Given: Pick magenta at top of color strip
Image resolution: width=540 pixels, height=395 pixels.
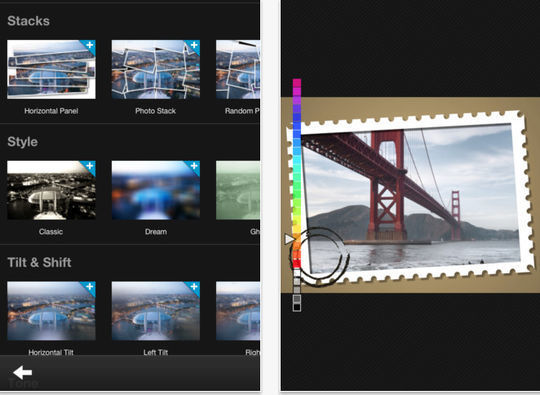Looking at the screenshot, I should (297, 83).
